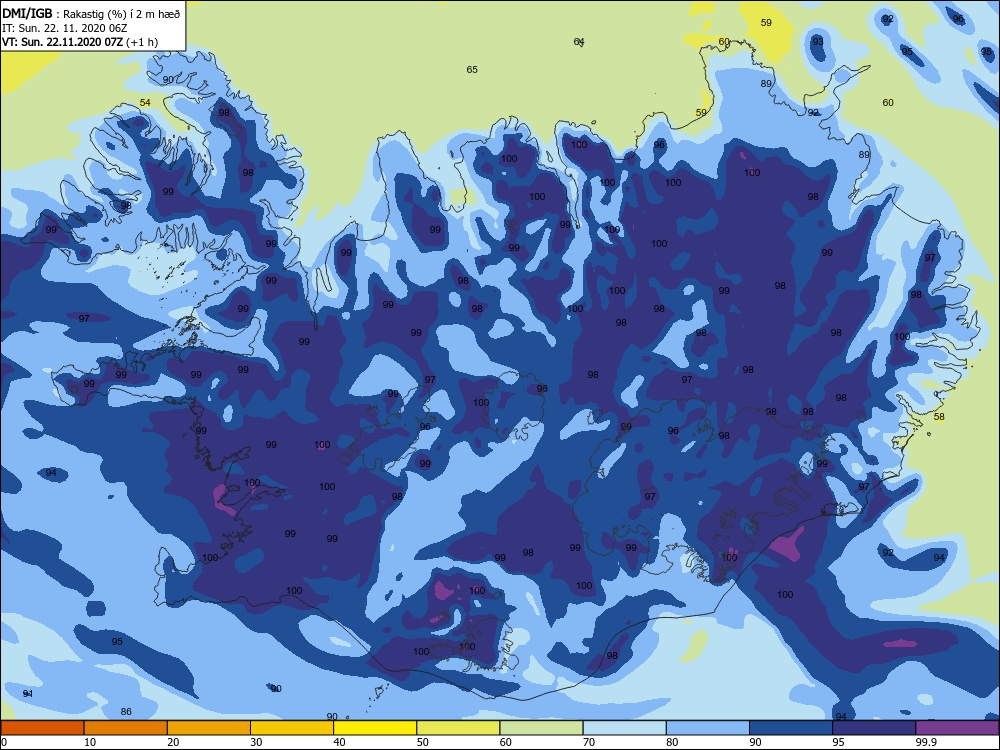Click the 30–40 golden legend swatch
This screenshot has width=1000, height=750.
[292, 728]
